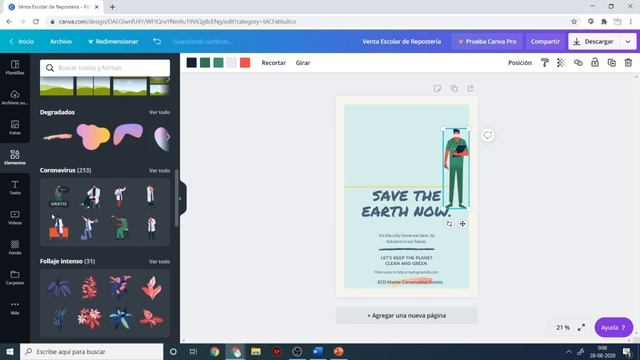Open the Descargar dropdown arrow
The height and width of the screenshot is (360, 640).
628,42
